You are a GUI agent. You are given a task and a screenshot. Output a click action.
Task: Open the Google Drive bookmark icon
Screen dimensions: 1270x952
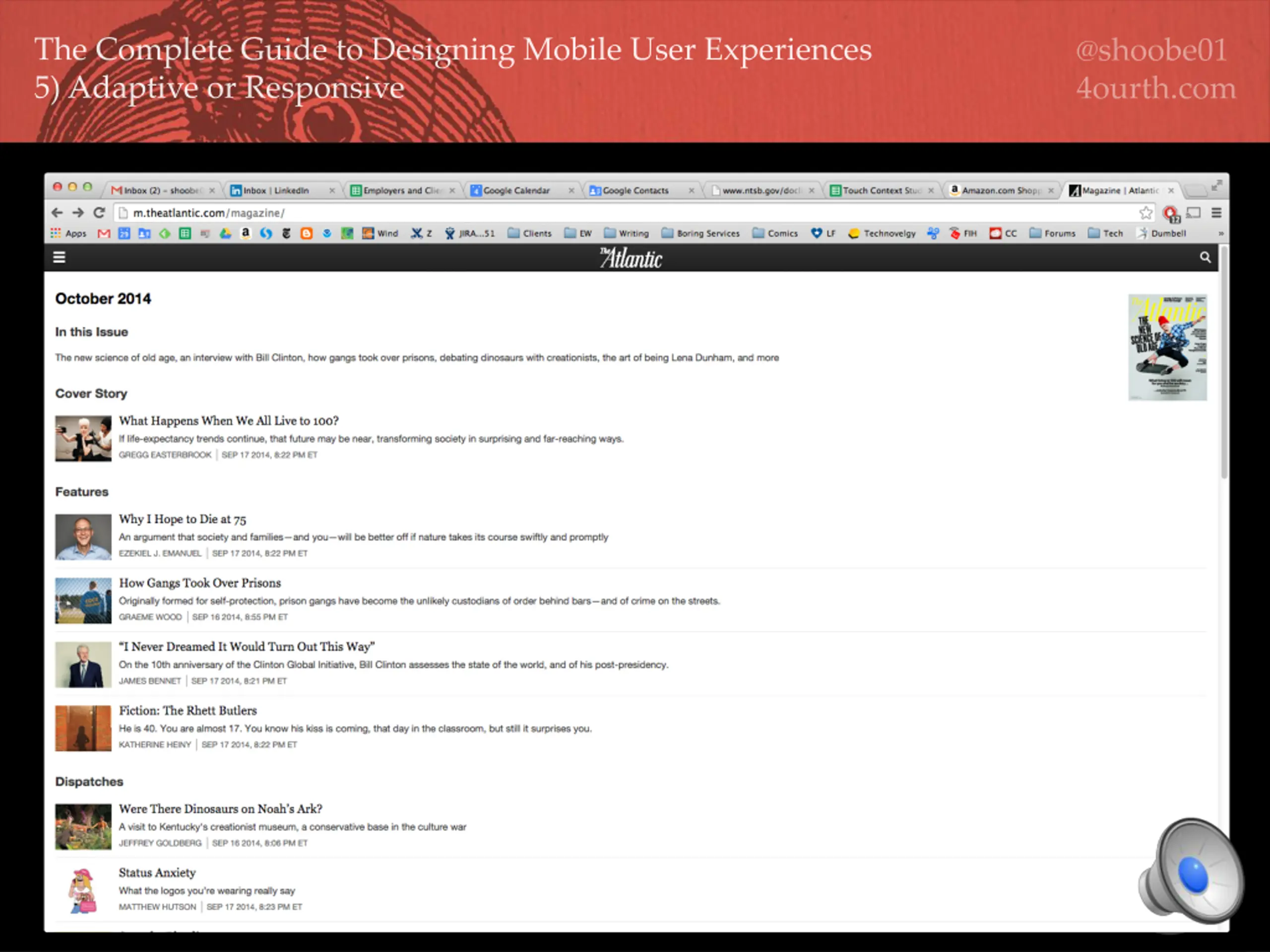pos(225,233)
